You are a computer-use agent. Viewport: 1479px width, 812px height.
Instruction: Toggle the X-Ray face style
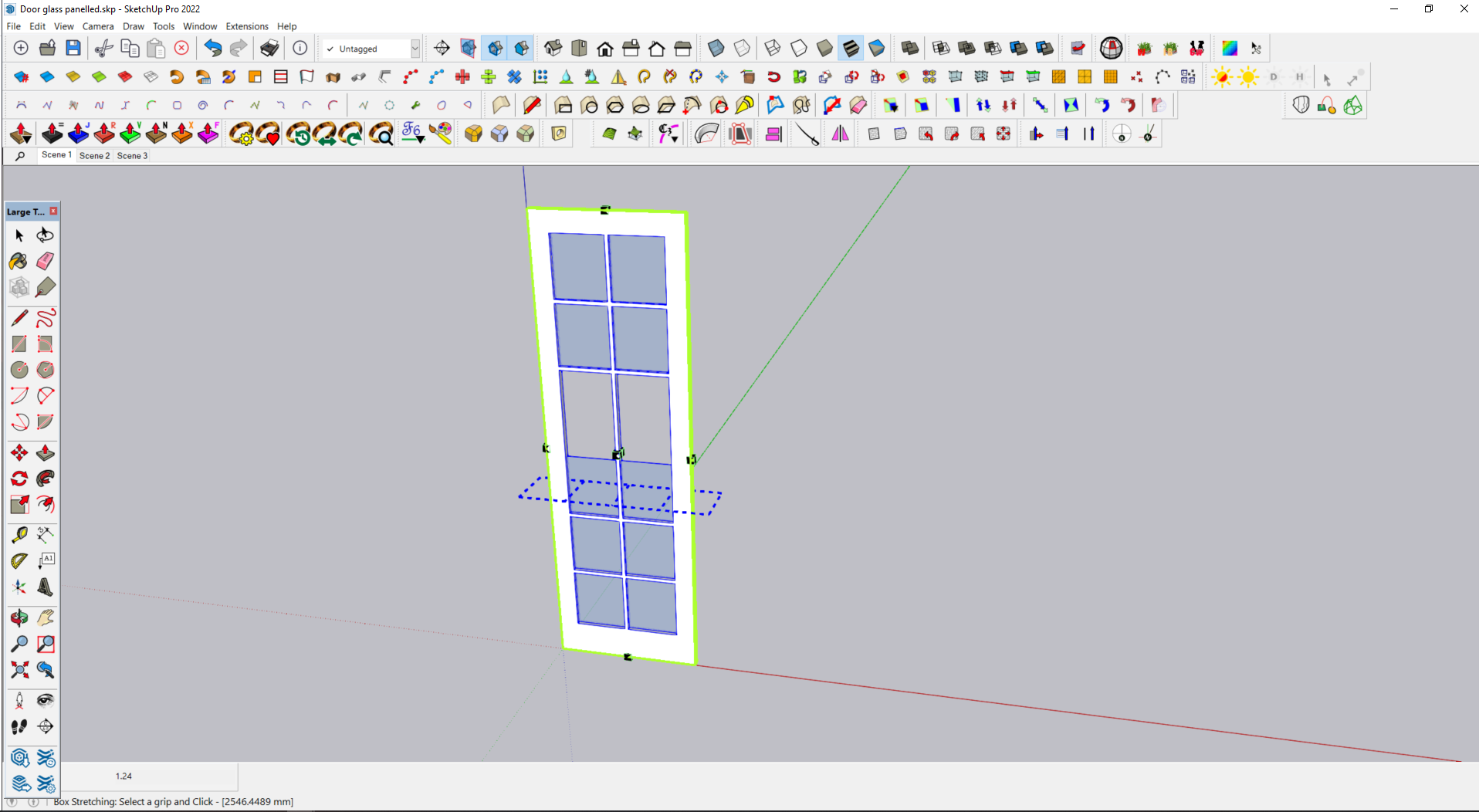pos(716,48)
